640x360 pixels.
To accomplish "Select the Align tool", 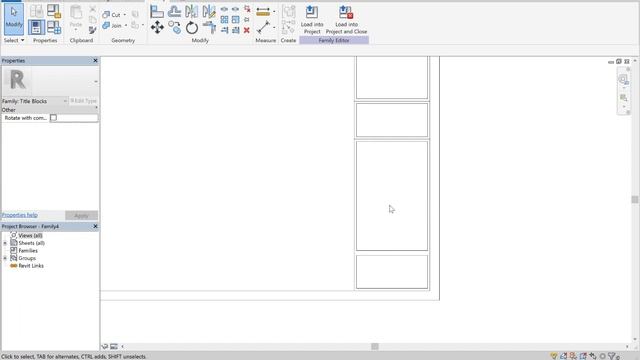I will click(157, 11).
